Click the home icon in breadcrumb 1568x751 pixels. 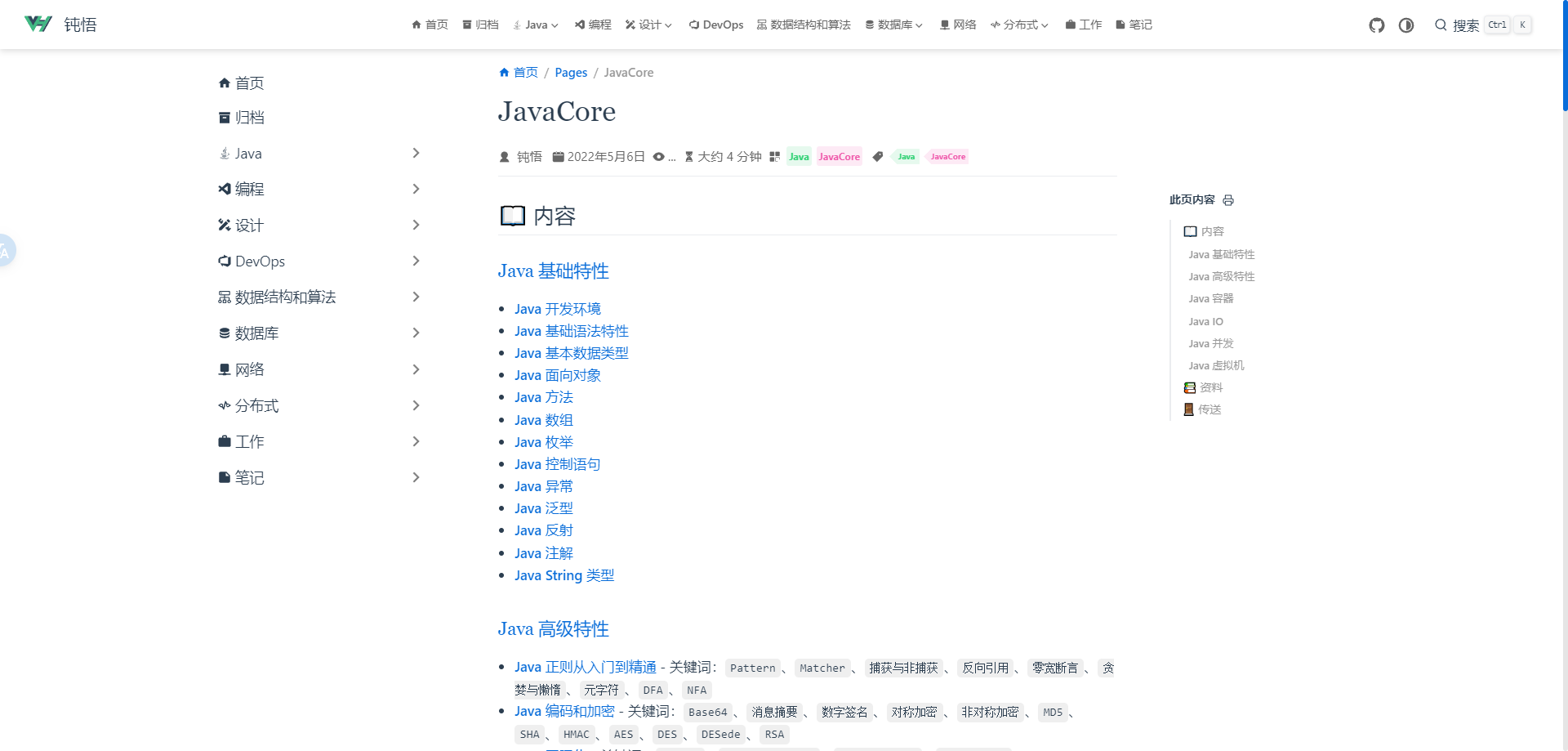coord(504,73)
